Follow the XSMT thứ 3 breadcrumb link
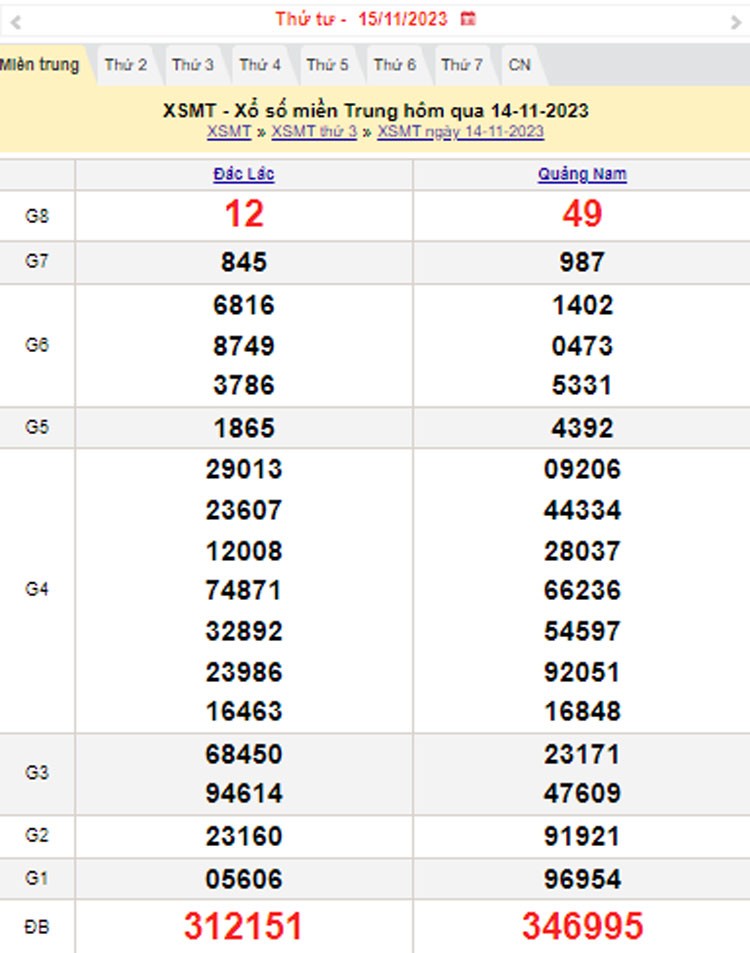This screenshot has height=953, width=750. 314,131
